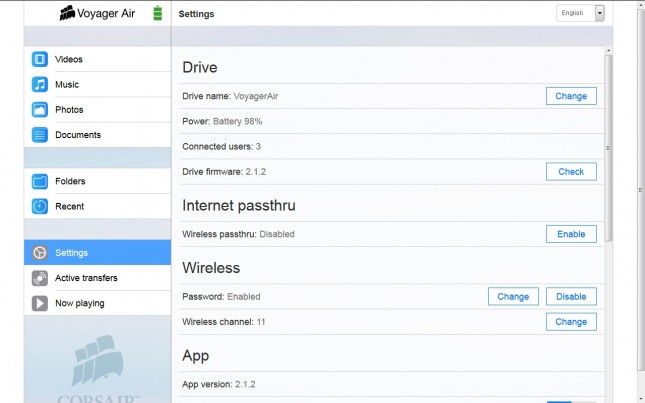
Task: Click the Drive section heading
Action: coord(200,67)
